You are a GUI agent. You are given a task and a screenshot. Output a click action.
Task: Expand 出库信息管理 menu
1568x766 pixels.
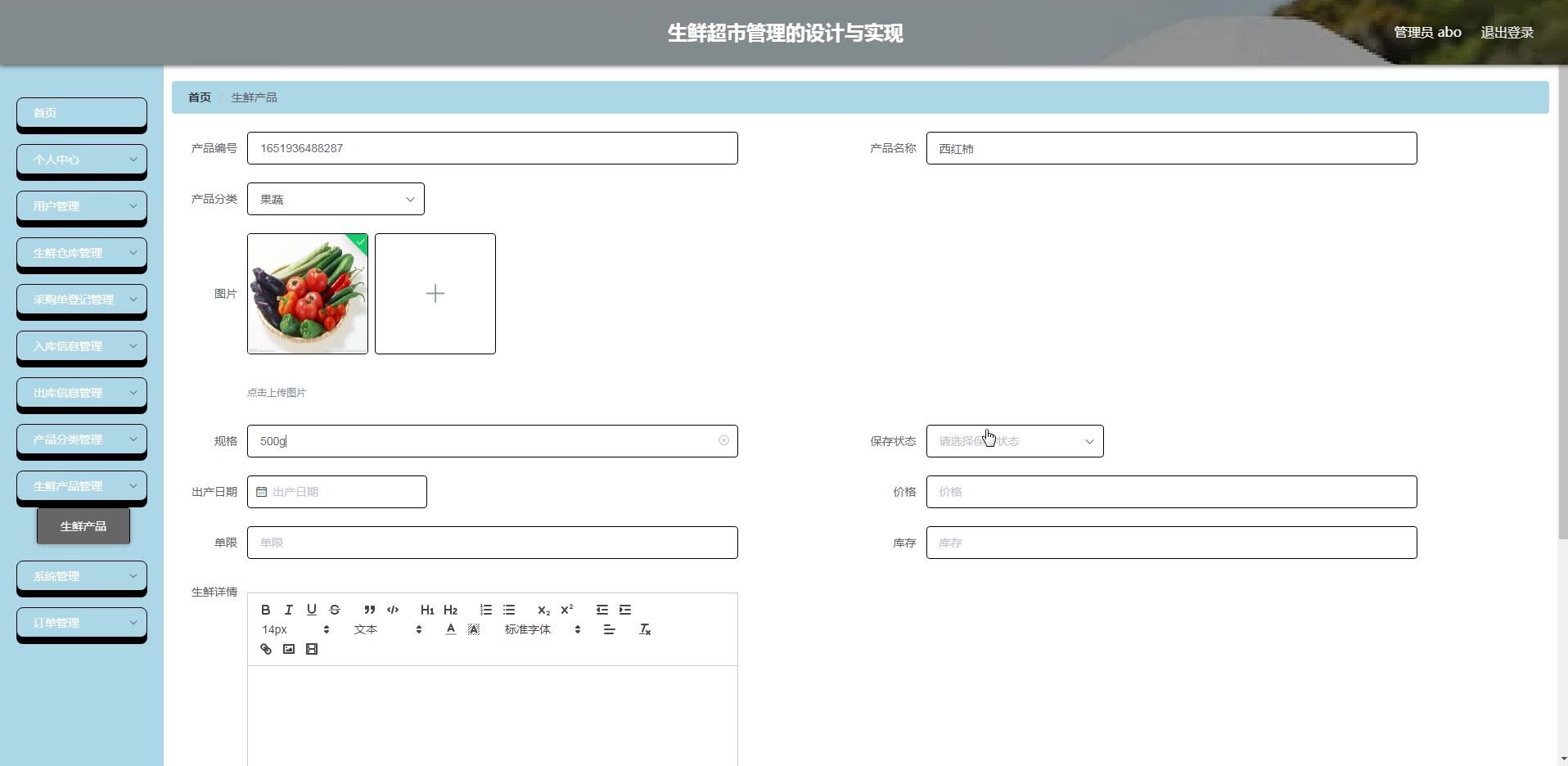[x=82, y=393]
